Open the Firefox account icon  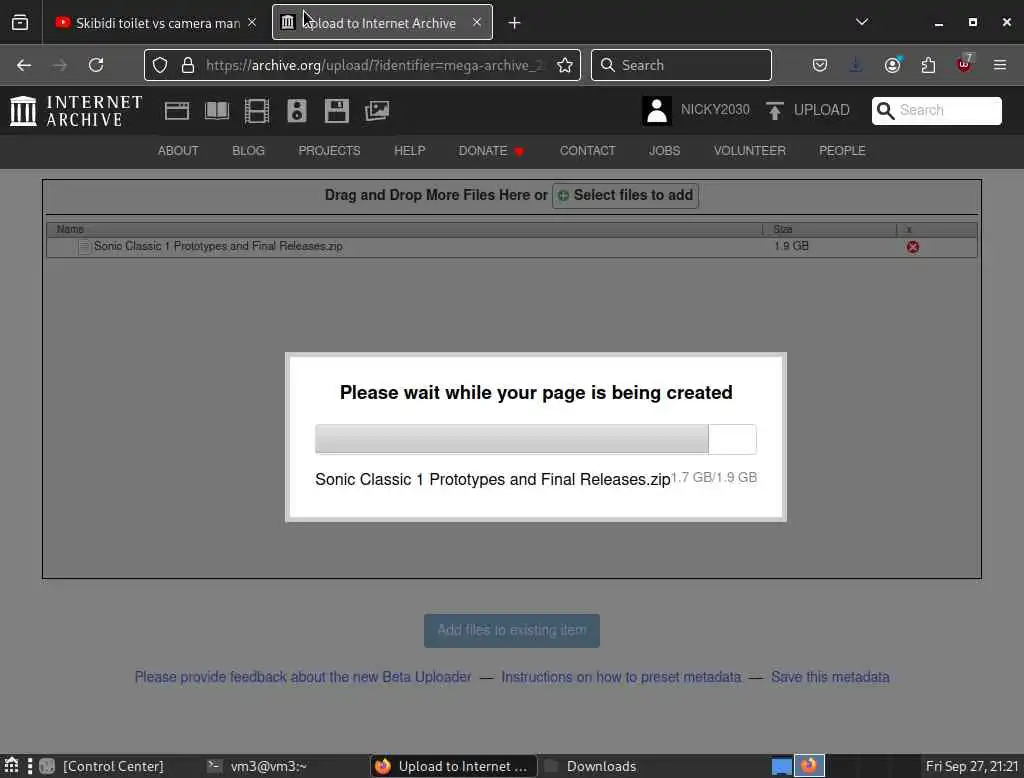tap(893, 65)
